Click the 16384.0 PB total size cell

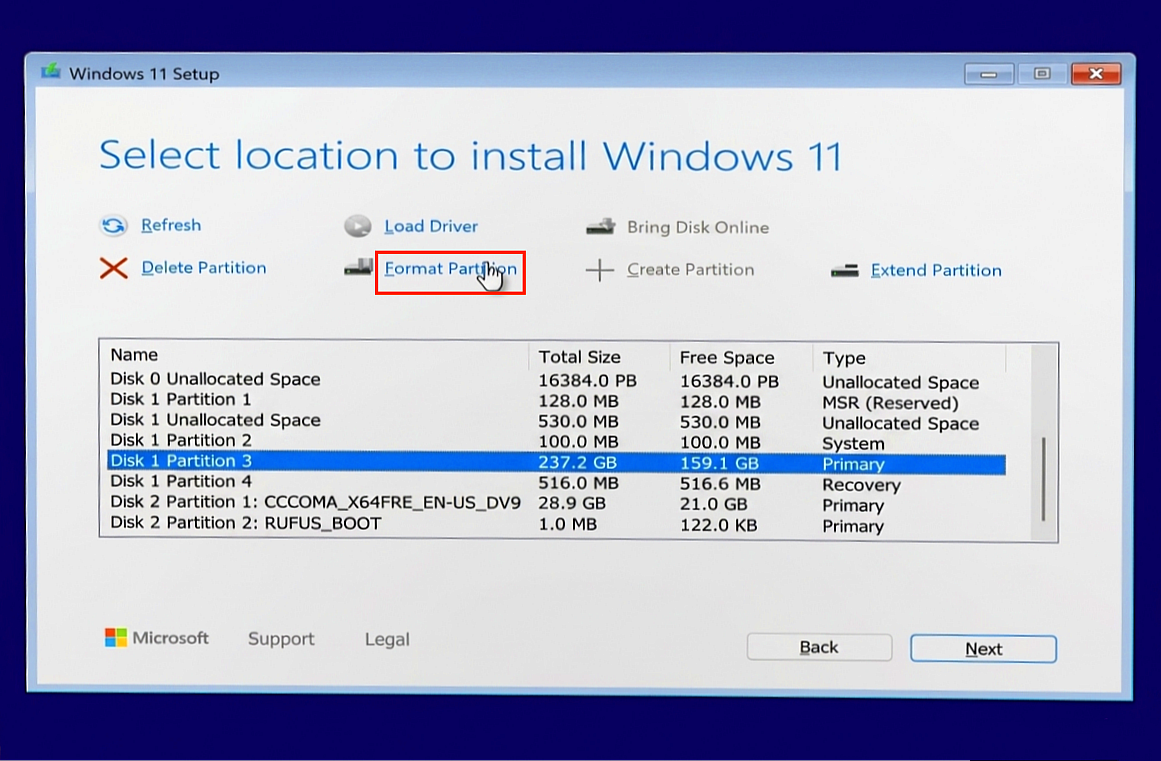(x=587, y=380)
